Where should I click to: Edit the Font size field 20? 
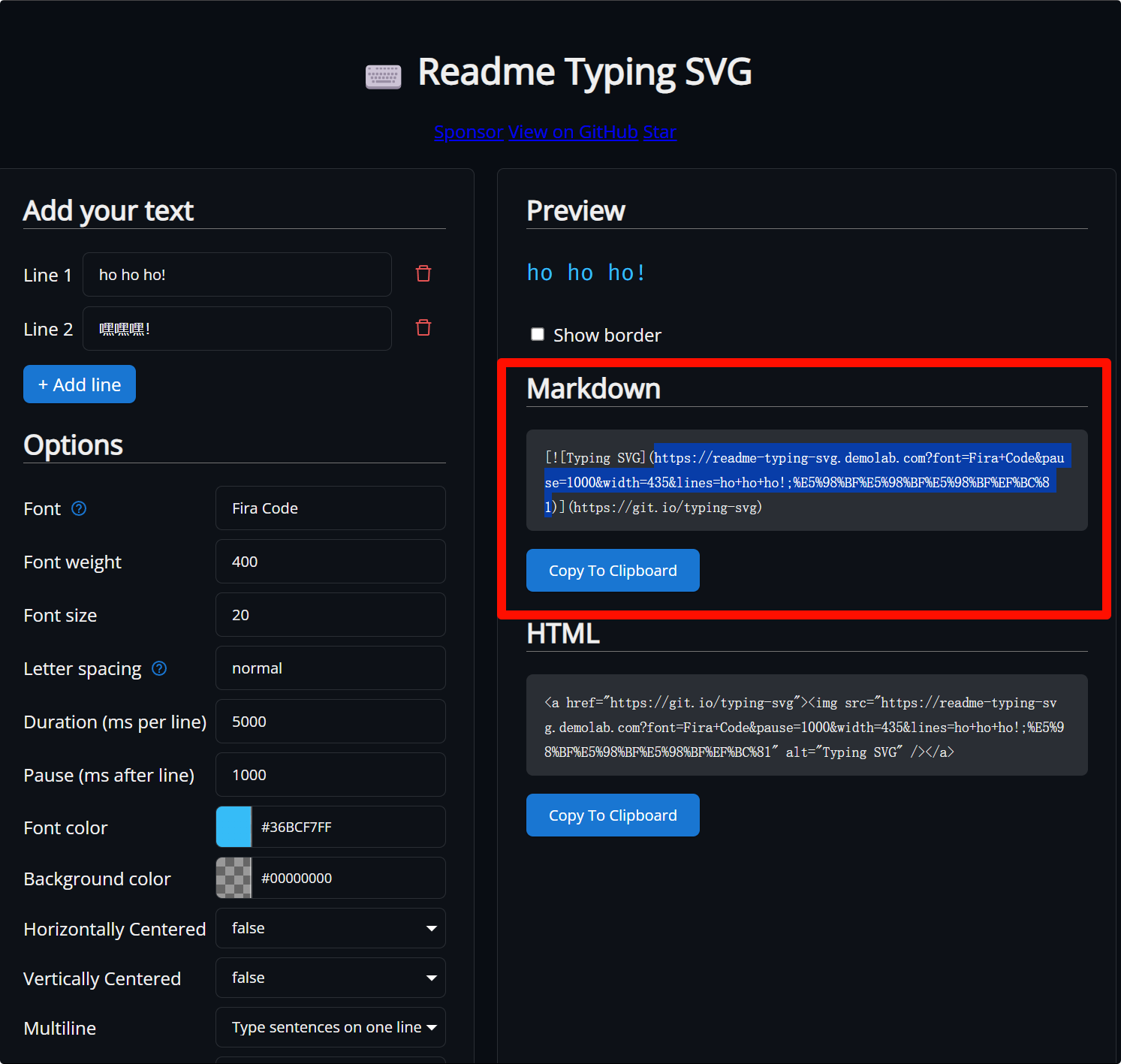(x=330, y=615)
